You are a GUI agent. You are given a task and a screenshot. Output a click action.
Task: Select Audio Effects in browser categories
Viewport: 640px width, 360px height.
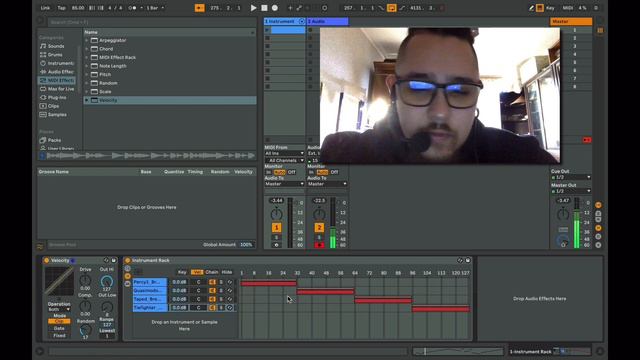57,72
